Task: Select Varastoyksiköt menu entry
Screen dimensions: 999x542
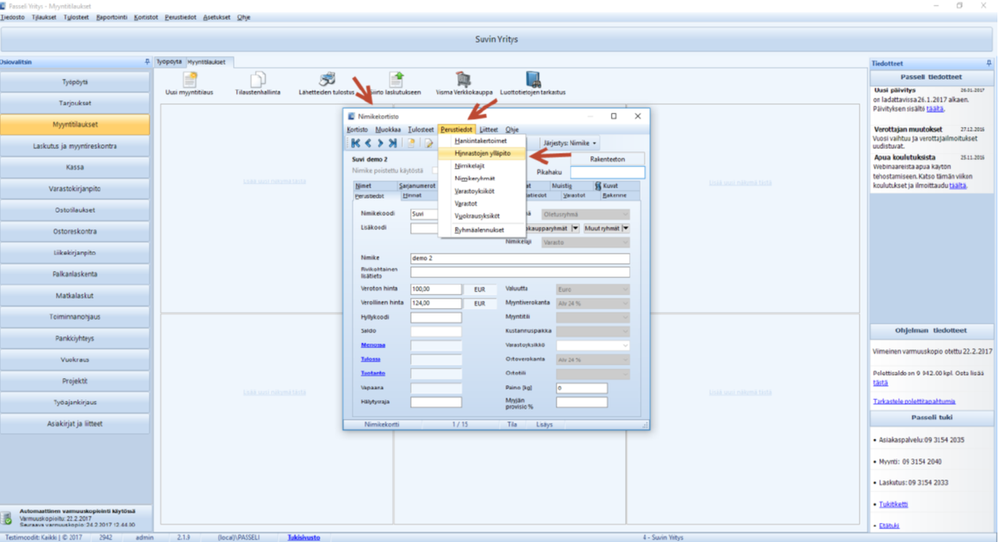Action: (482, 191)
